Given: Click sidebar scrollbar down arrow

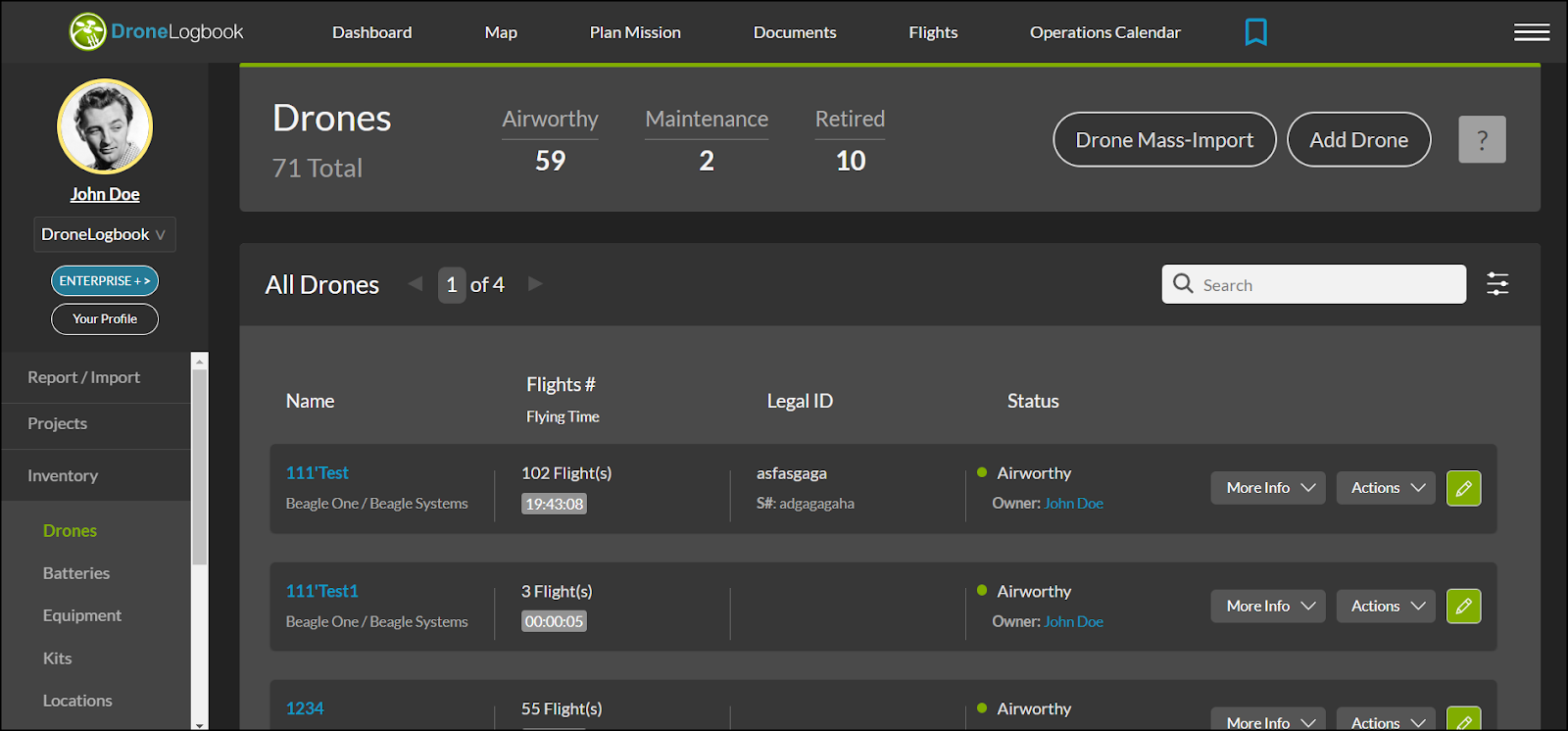Looking at the screenshot, I should pyautogui.click(x=200, y=724).
